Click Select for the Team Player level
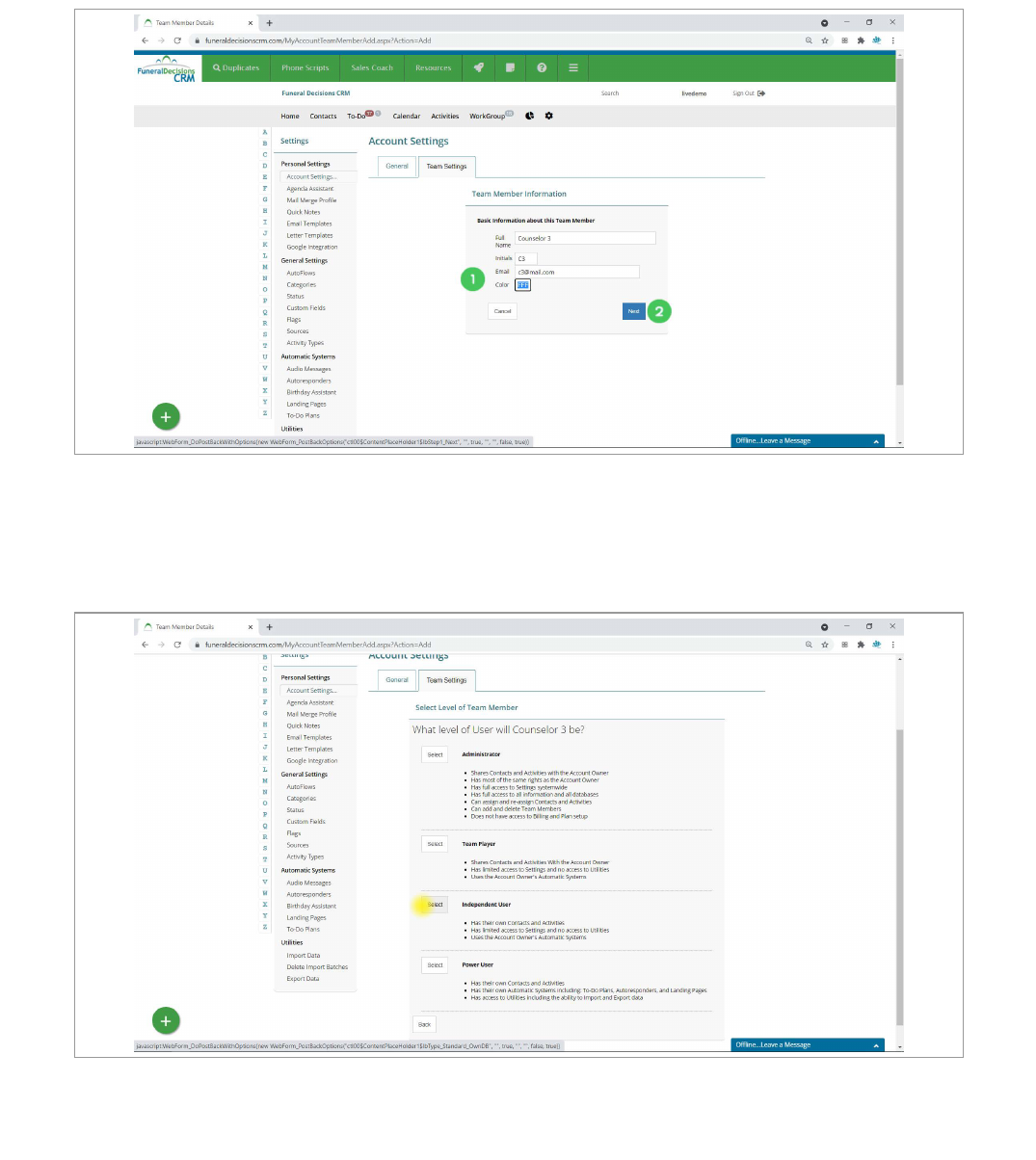Image resolution: width=1036 pixels, height=1160 pixels. coord(435,844)
